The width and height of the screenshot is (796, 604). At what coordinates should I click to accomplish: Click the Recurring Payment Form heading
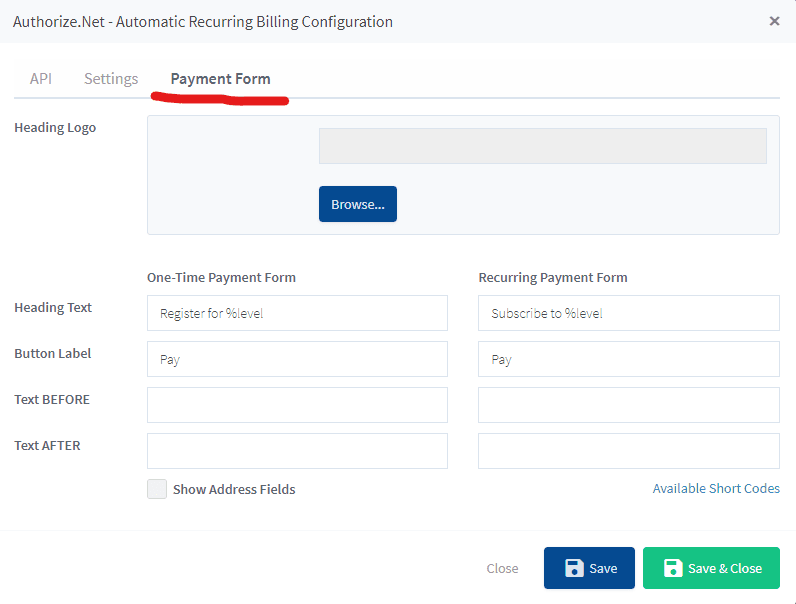point(553,278)
